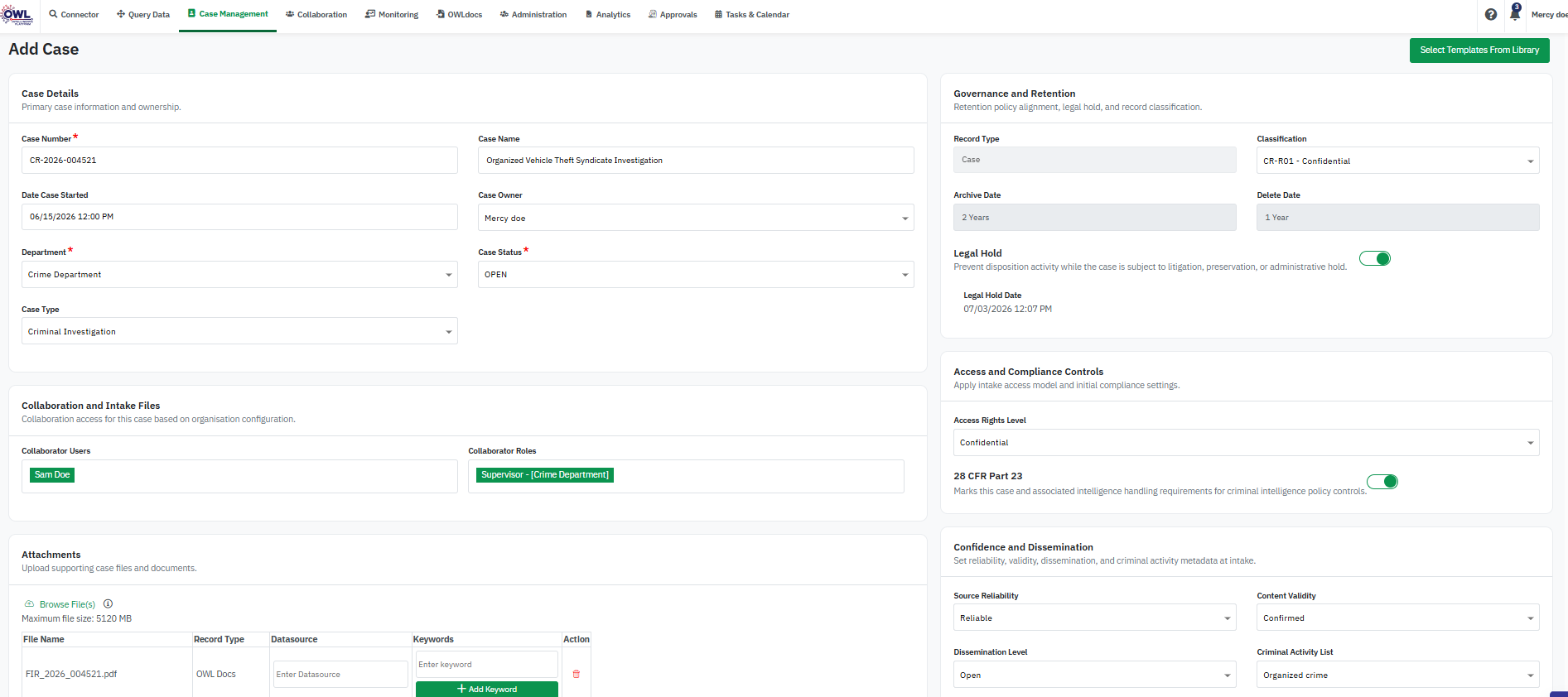Click the Case Management clipboard icon

point(191,13)
